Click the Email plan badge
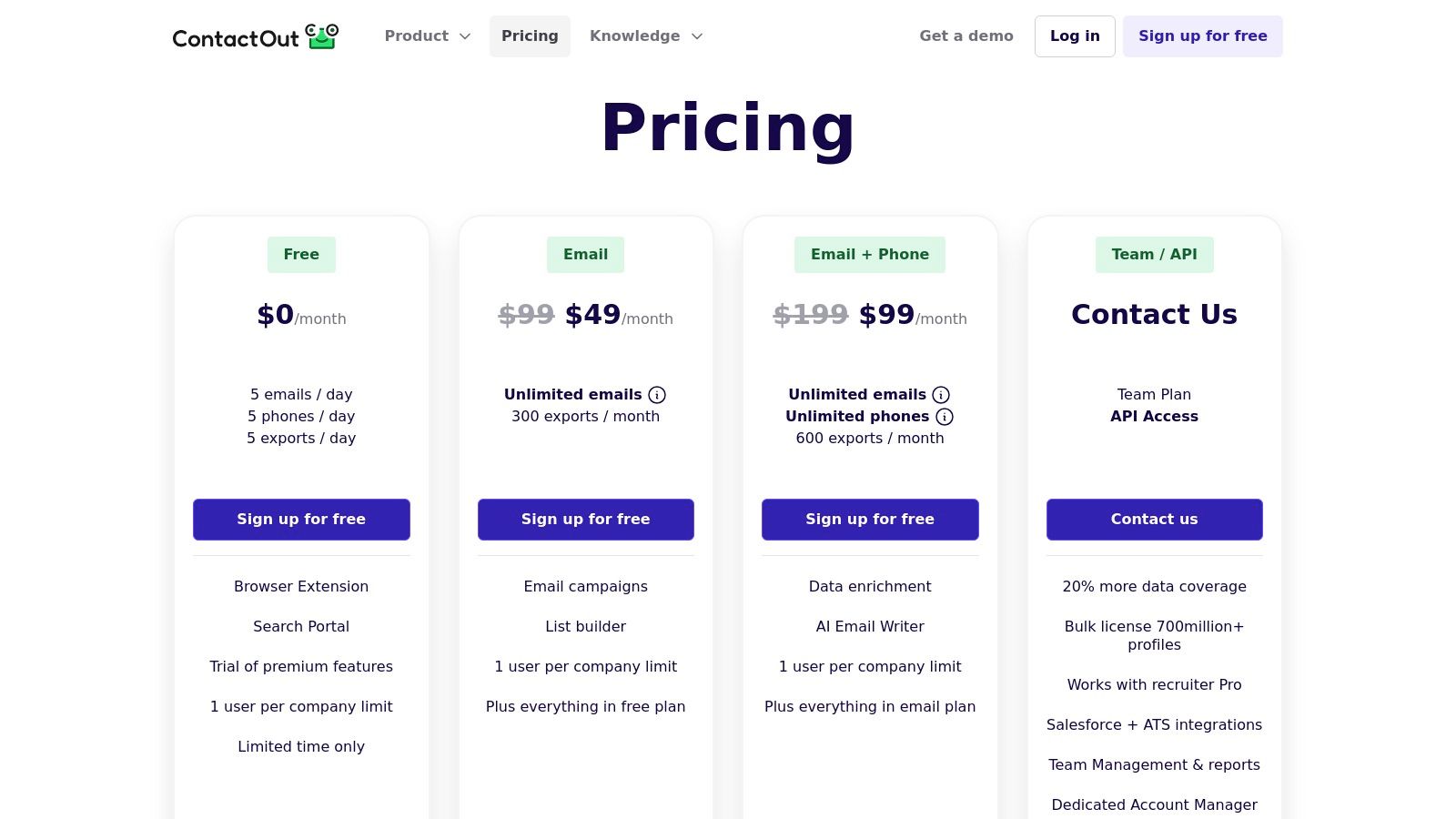The image size is (1456, 819). [585, 255]
